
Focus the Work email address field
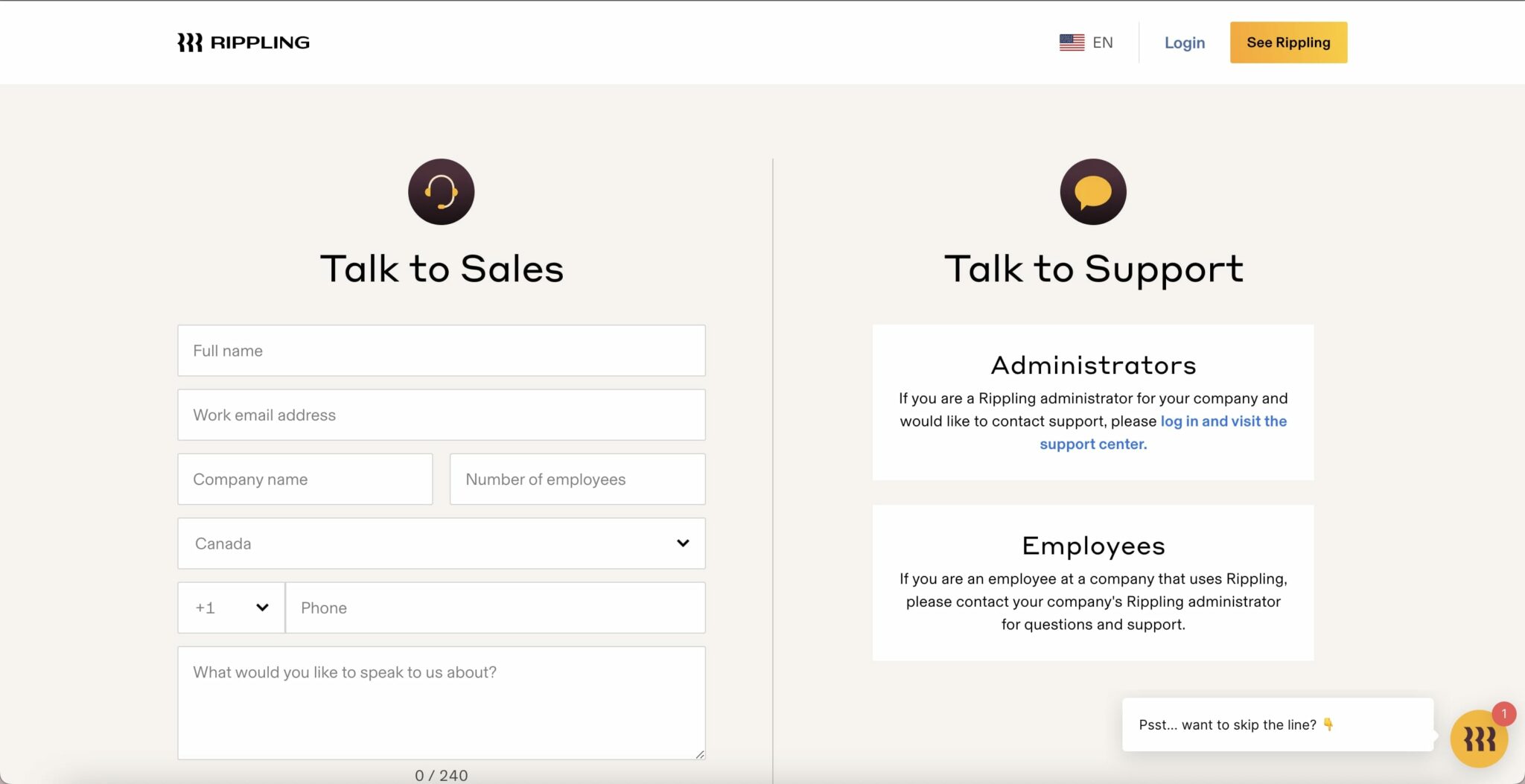click(442, 415)
